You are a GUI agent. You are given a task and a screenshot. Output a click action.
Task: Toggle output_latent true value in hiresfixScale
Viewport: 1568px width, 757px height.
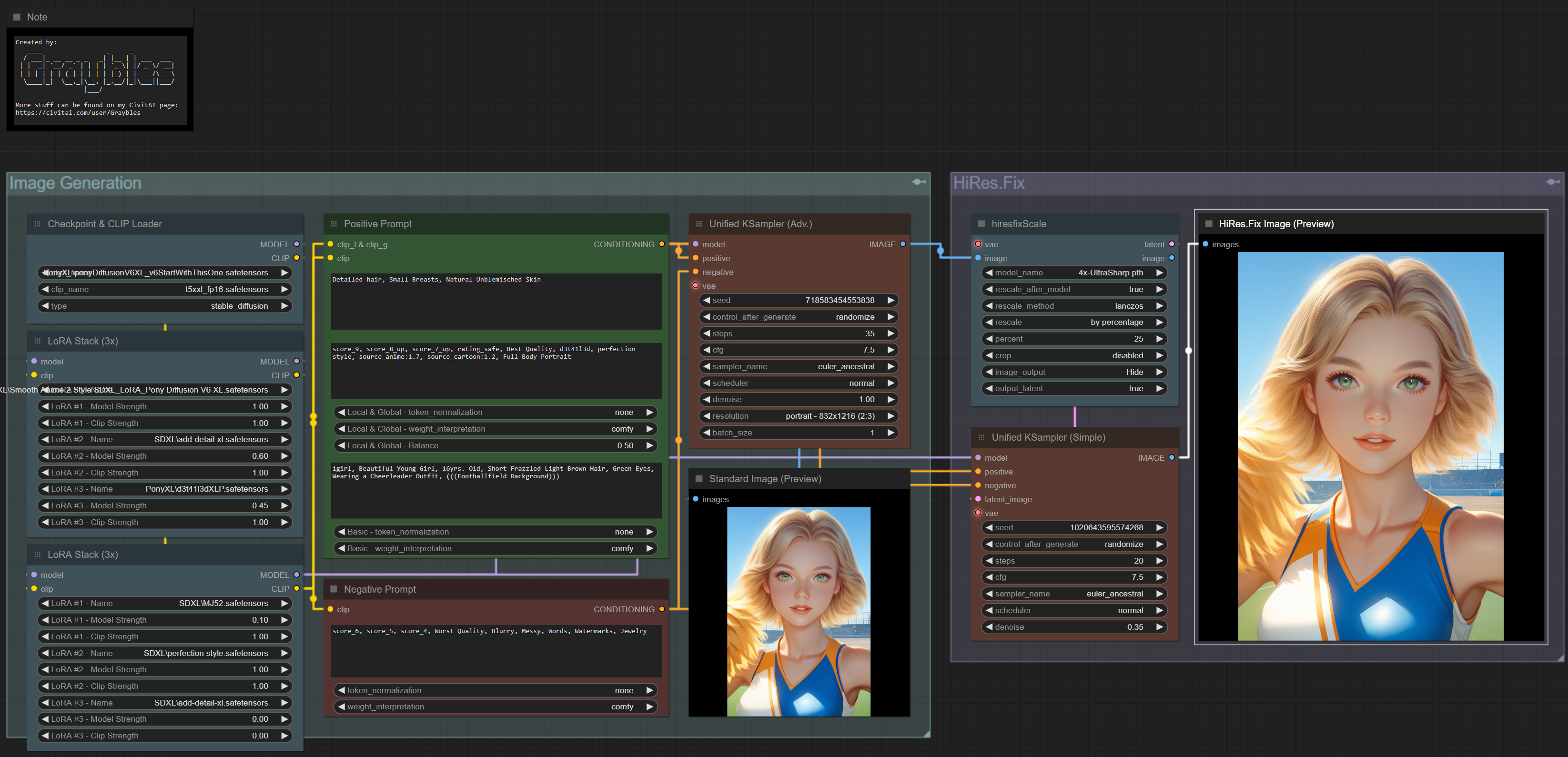click(1074, 388)
